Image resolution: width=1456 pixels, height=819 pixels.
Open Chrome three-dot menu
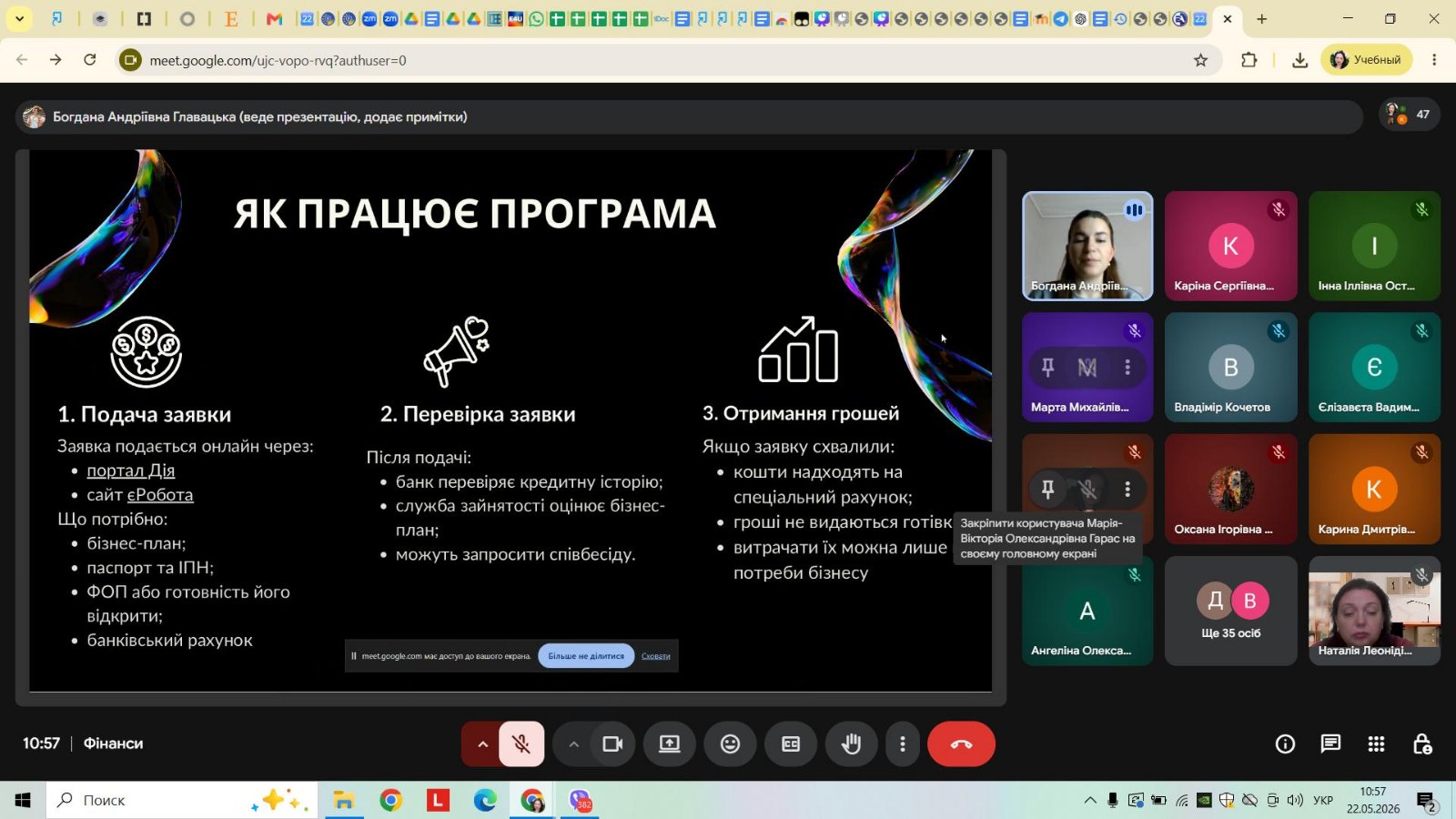coord(1434,60)
